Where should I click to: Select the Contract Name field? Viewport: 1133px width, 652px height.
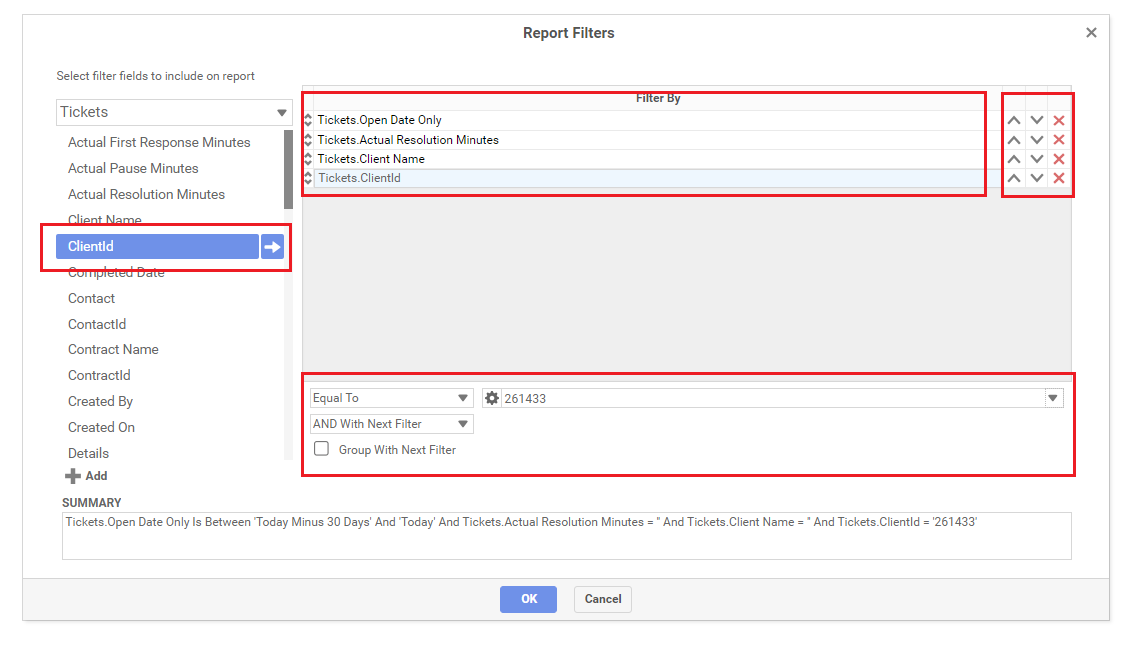tap(113, 349)
